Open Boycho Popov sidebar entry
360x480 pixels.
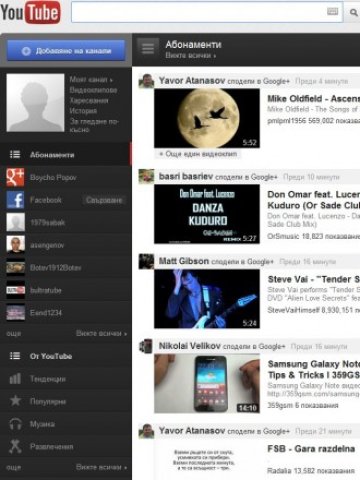pyautogui.click(x=53, y=177)
